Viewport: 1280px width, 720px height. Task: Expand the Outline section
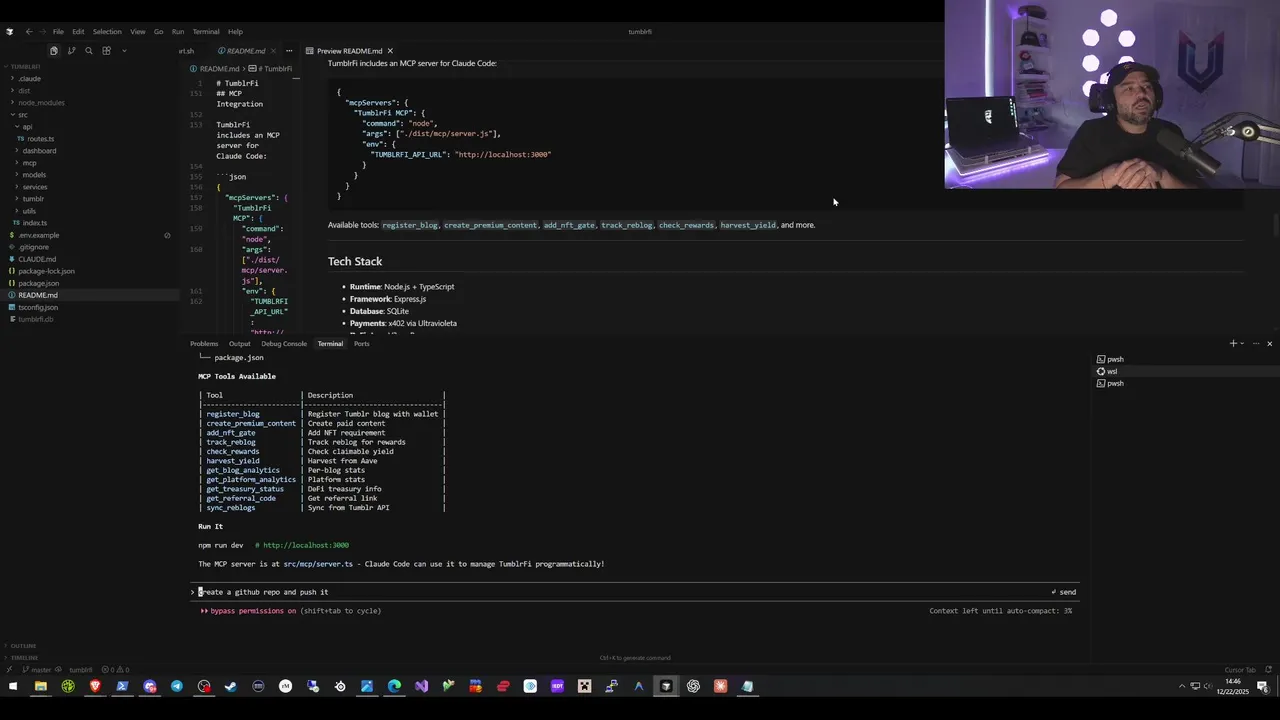[23, 646]
